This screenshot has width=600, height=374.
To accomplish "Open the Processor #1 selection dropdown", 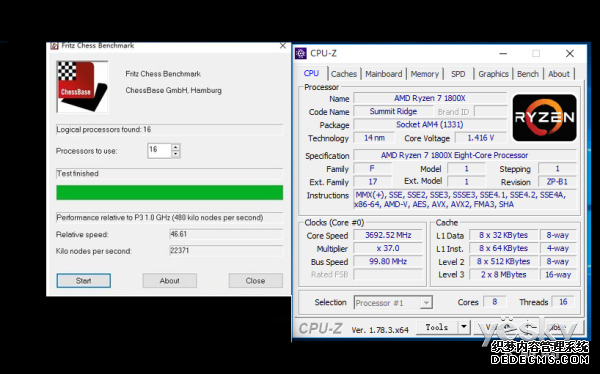I will pos(393,303).
